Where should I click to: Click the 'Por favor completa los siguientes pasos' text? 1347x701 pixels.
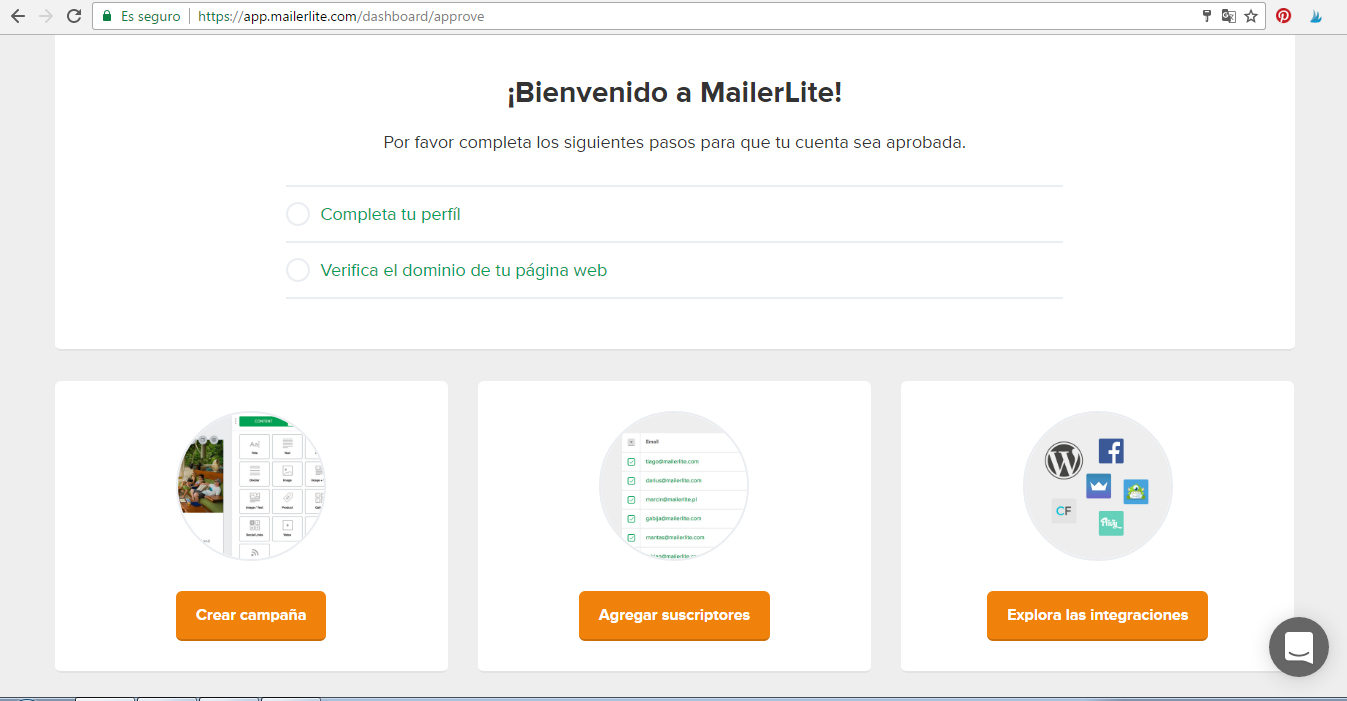pos(674,142)
